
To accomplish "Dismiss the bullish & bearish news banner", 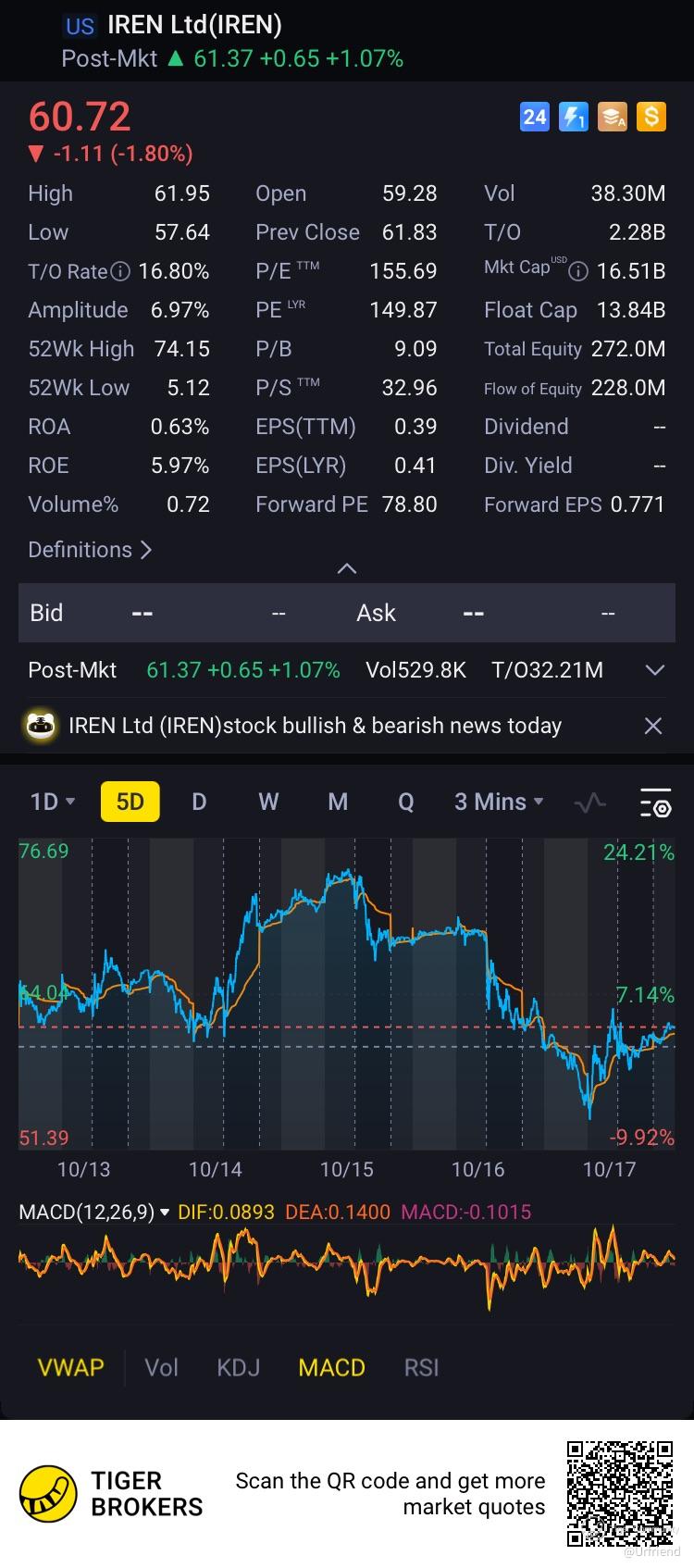I will tap(652, 726).
